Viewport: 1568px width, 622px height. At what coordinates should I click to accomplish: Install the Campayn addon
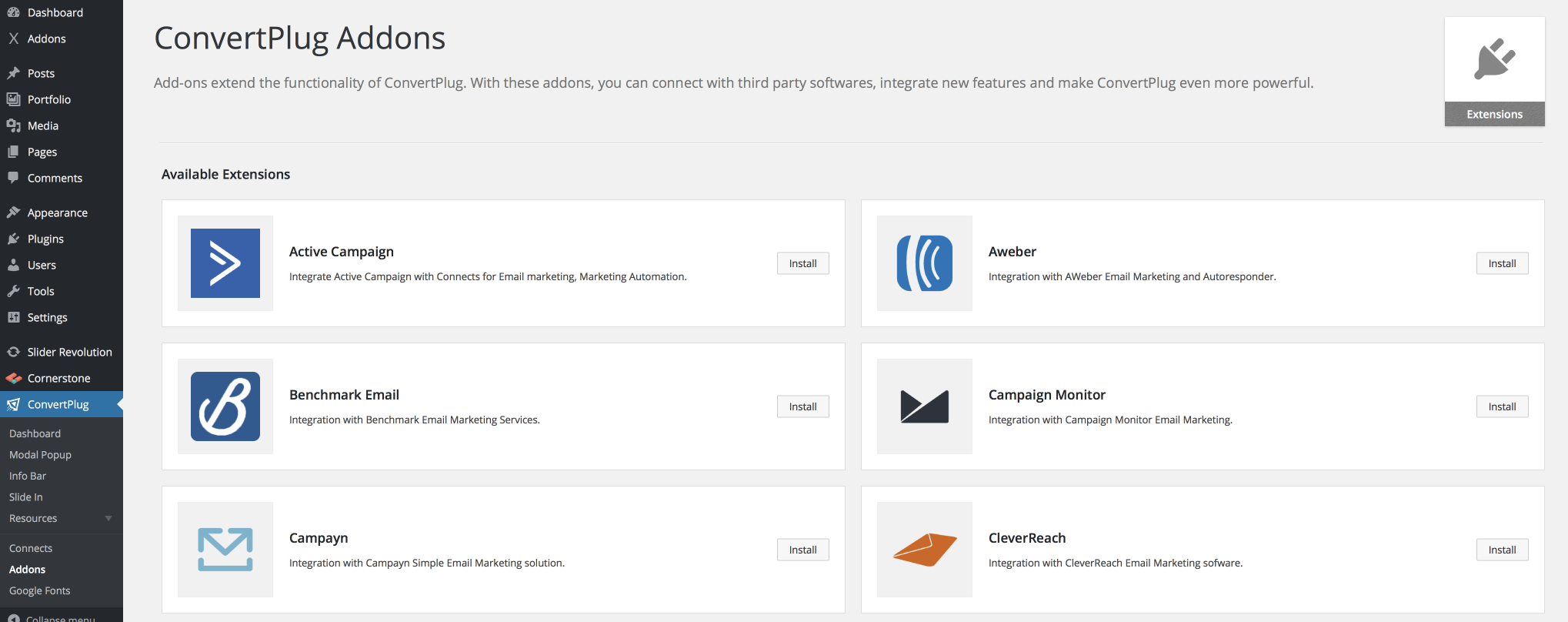(803, 550)
